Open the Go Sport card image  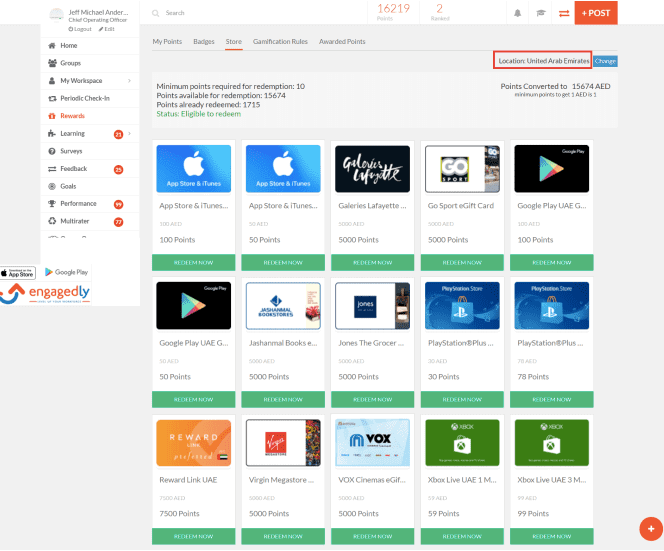[x=462, y=169]
